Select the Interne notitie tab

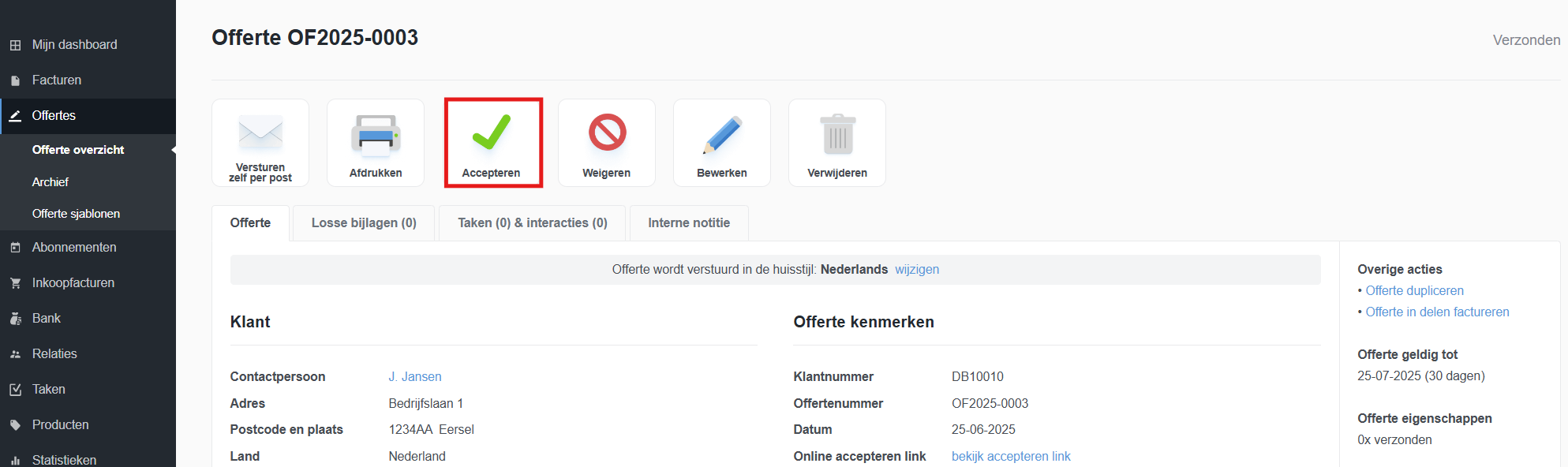pyautogui.click(x=688, y=223)
